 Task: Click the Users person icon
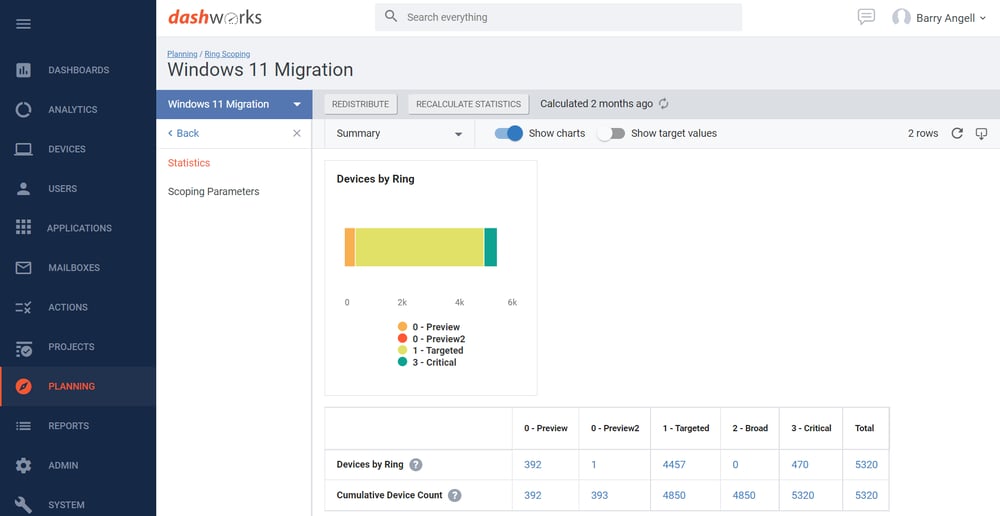point(24,189)
